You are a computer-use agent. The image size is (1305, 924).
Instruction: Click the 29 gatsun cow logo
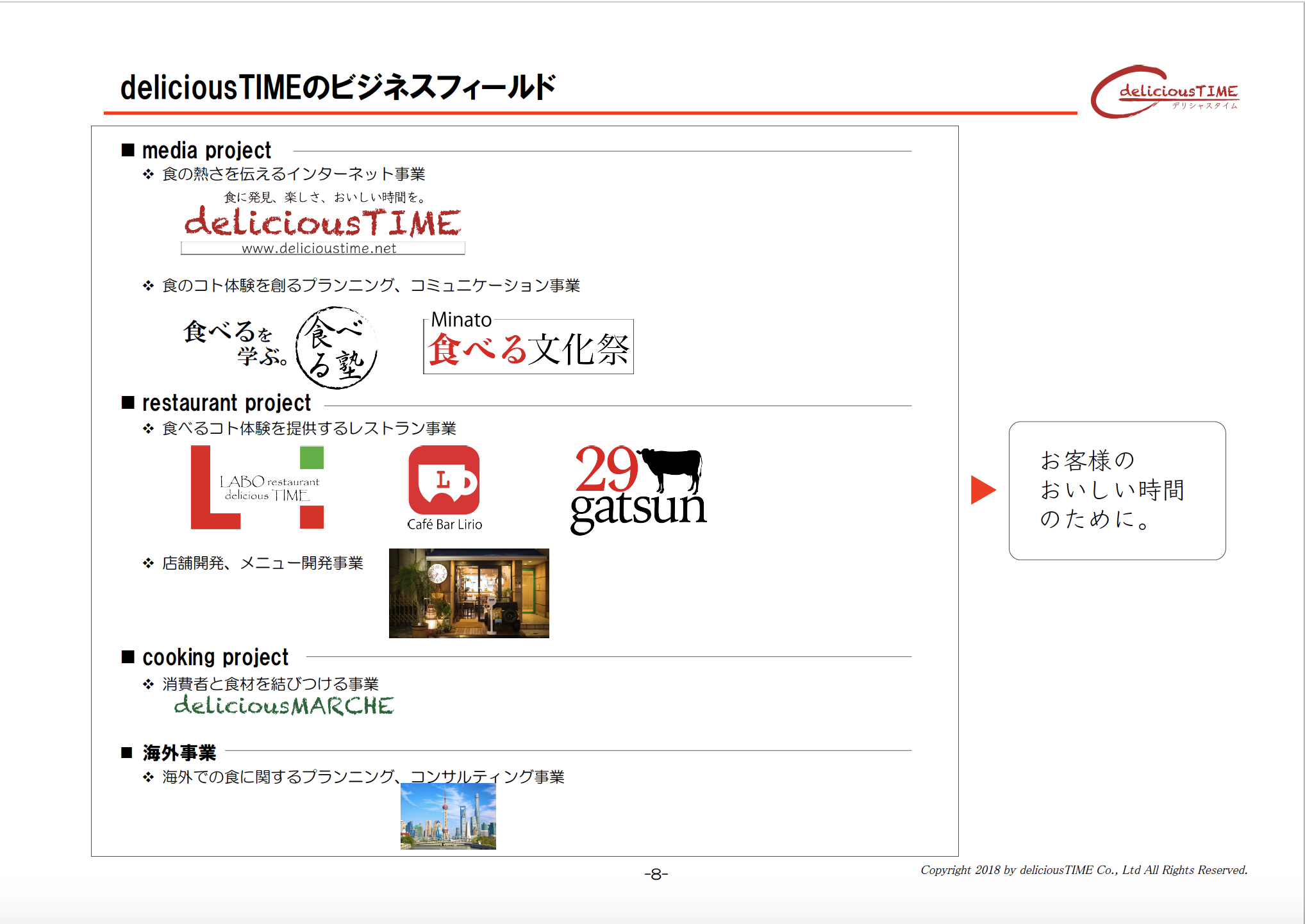tap(638, 490)
